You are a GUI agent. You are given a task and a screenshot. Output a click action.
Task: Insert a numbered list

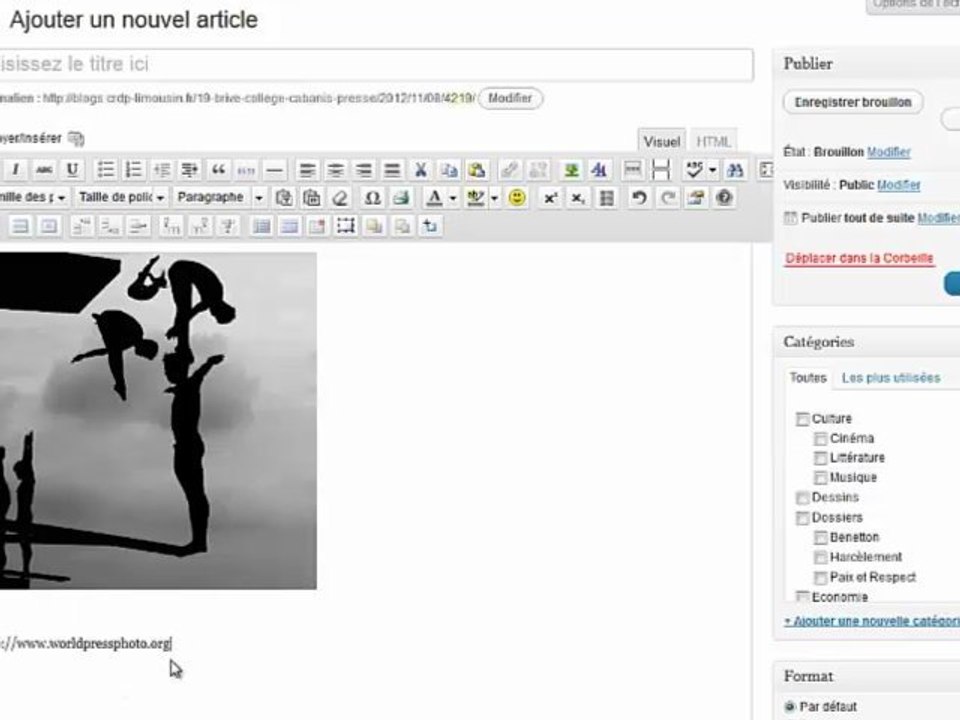tap(133, 170)
